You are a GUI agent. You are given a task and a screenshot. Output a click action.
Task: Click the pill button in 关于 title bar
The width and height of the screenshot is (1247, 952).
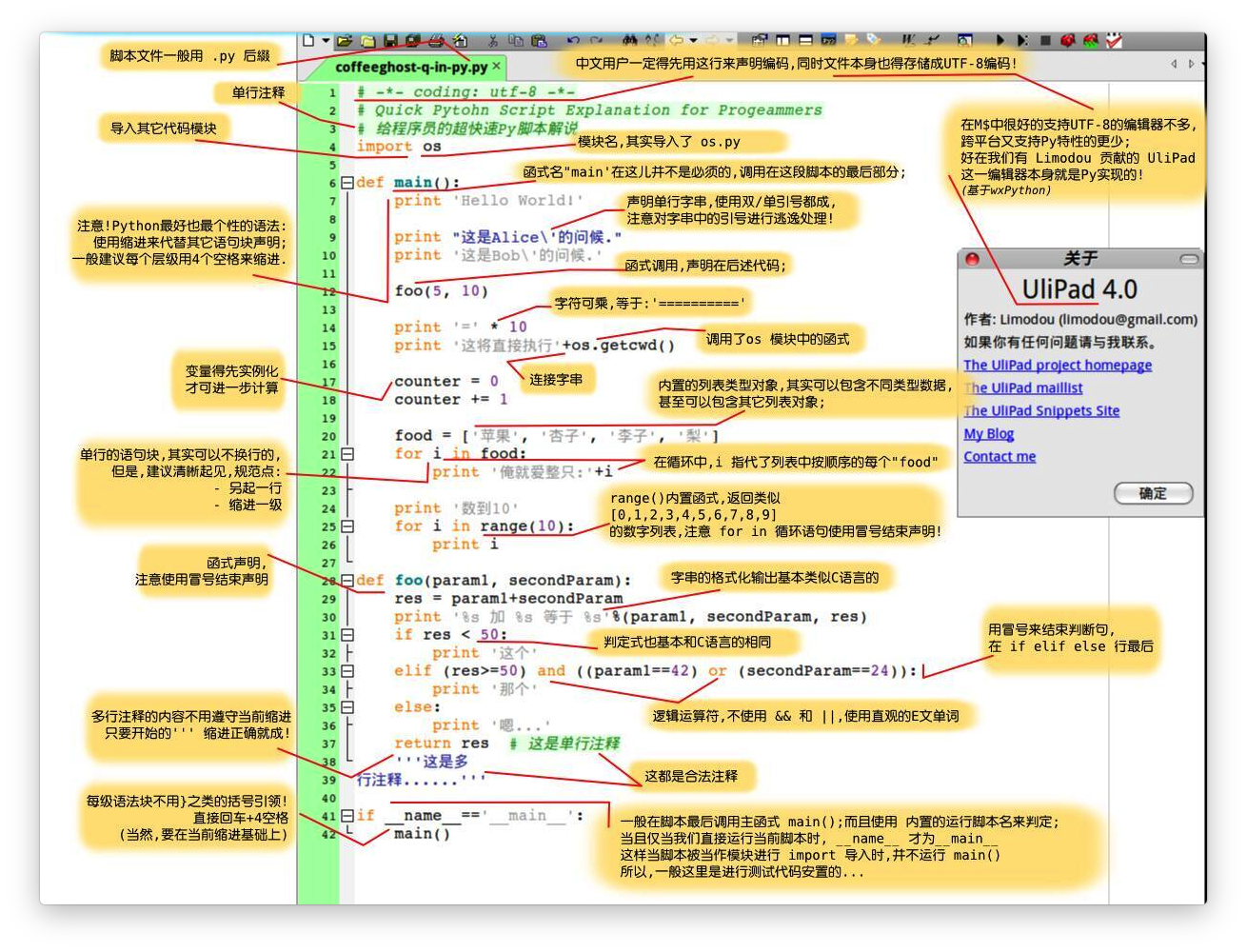click(1189, 259)
